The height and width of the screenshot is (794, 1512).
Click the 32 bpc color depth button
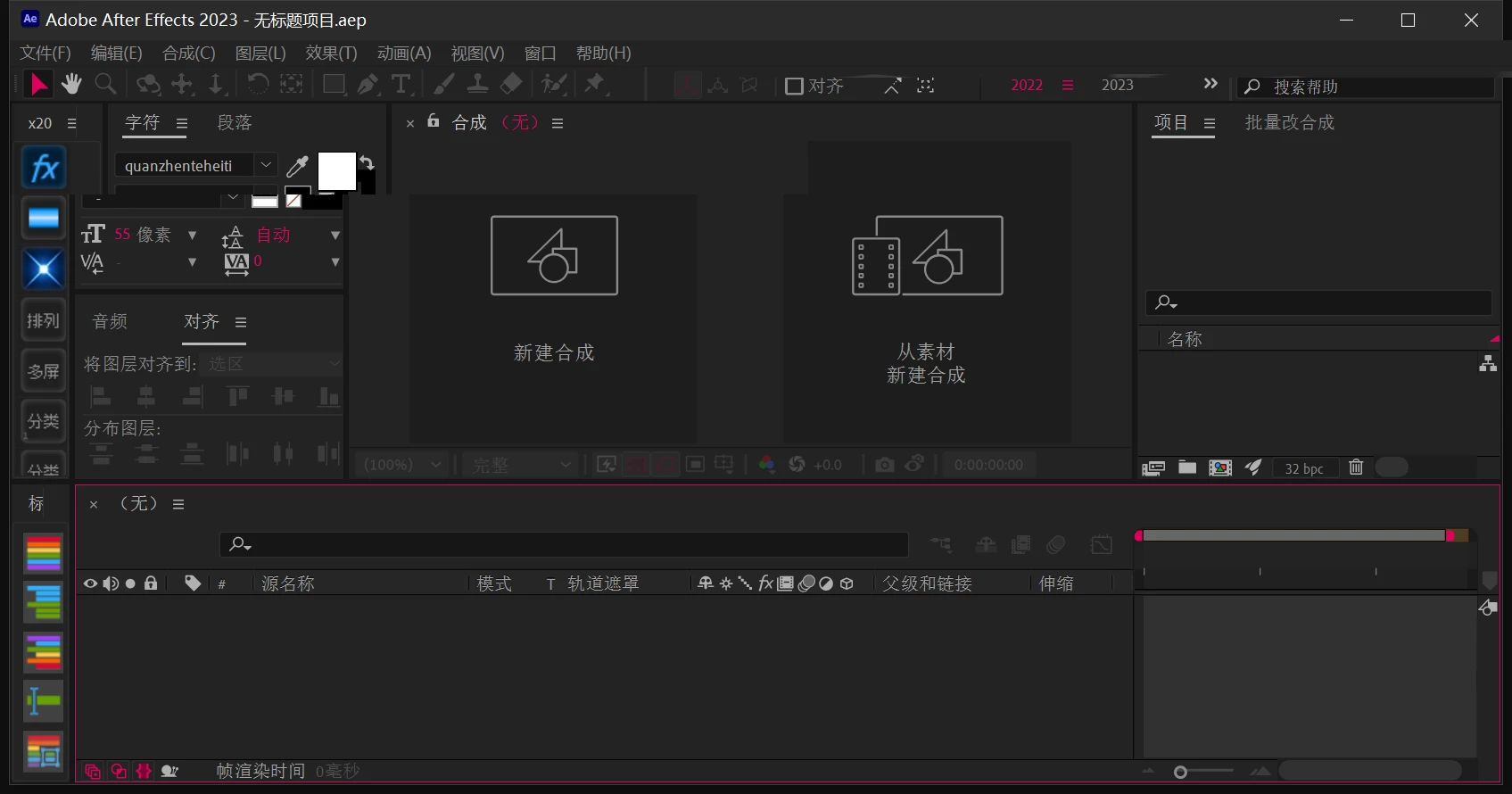[1304, 468]
